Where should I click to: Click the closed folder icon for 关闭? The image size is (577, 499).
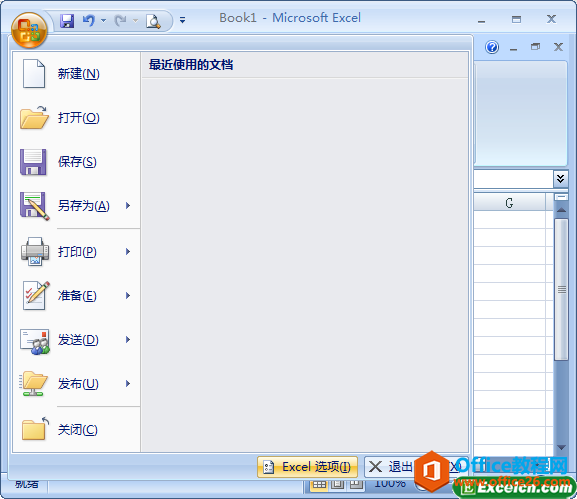[35, 429]
